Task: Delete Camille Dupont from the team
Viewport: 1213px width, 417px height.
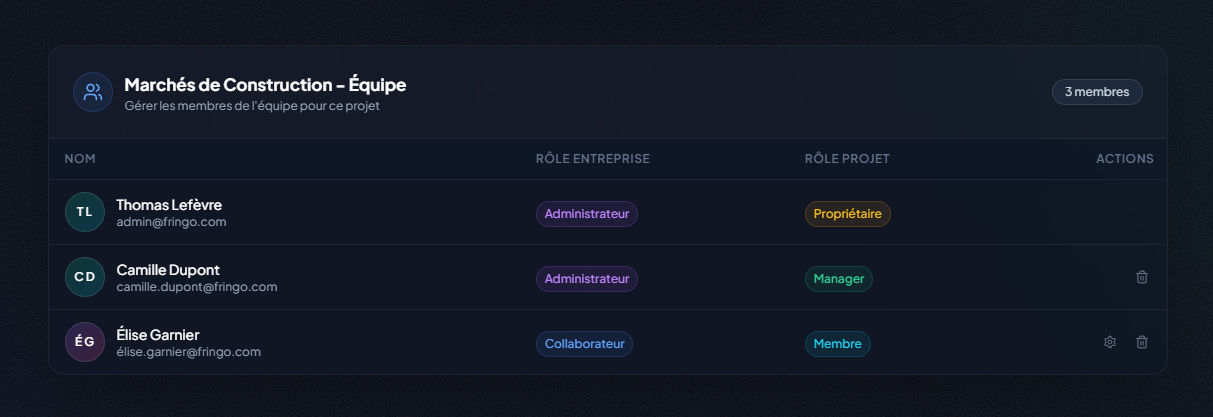Action: pyautogui.click(x=1141, y=277)
